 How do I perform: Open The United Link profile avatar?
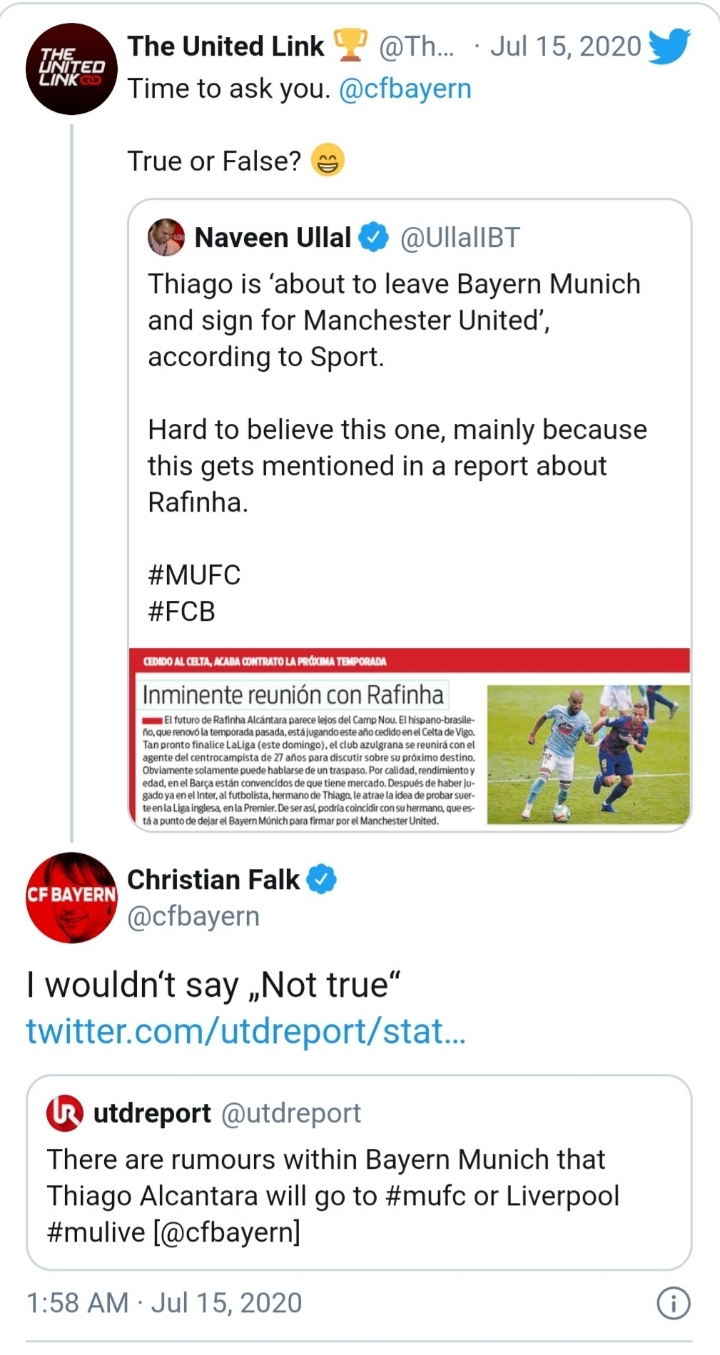(70, 66)
